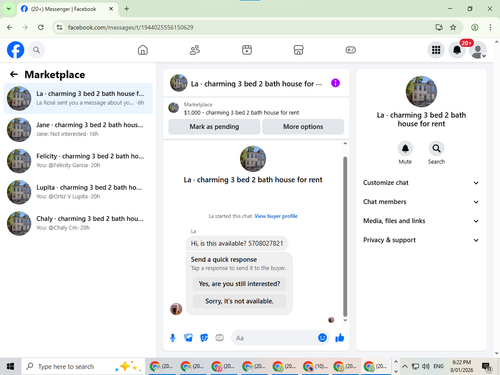Click Mark as pending button
This screenshot has width=500, height=375.
(x=214, y=127)
